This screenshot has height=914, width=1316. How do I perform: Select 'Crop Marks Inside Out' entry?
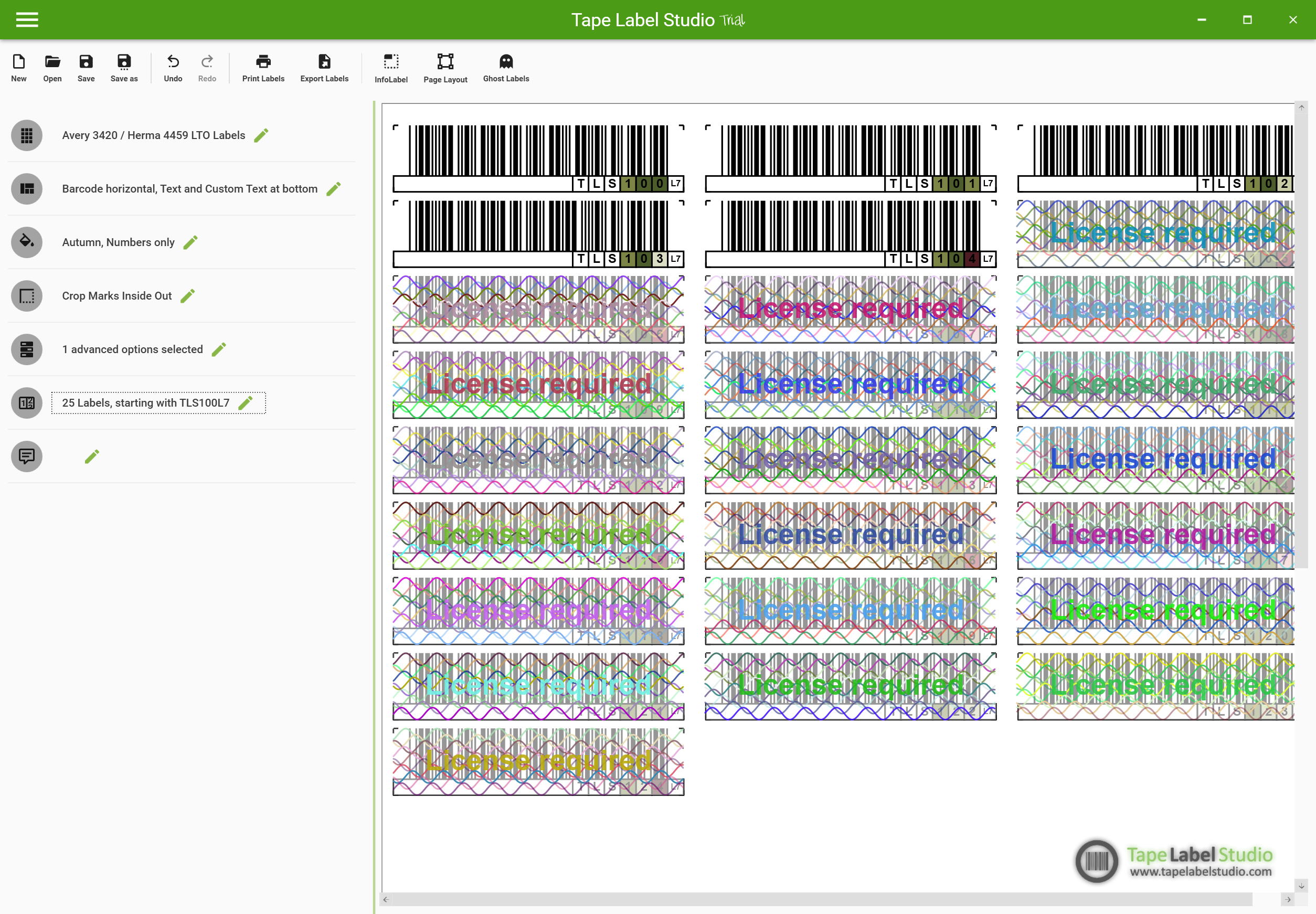coord(117,296)
